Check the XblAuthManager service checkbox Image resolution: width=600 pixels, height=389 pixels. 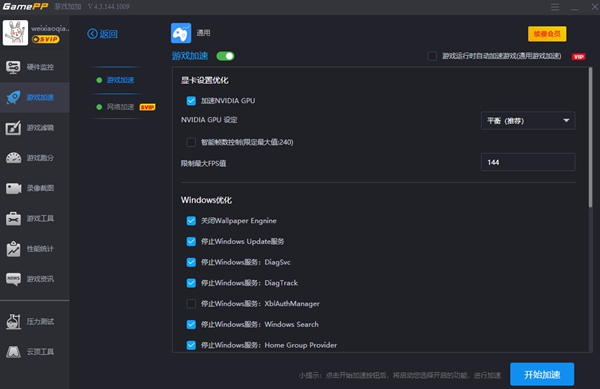pyautogui.click(x=191, y=304)
